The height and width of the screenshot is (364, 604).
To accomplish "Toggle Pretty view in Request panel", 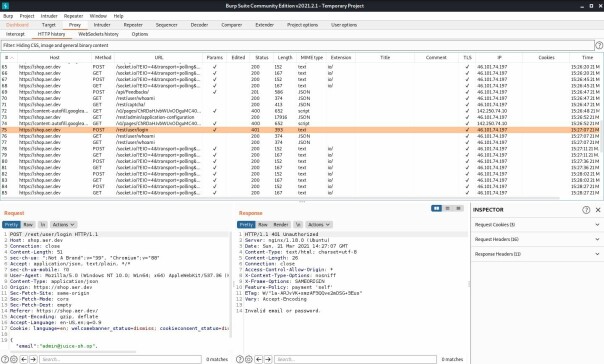I will coord(12,224).
